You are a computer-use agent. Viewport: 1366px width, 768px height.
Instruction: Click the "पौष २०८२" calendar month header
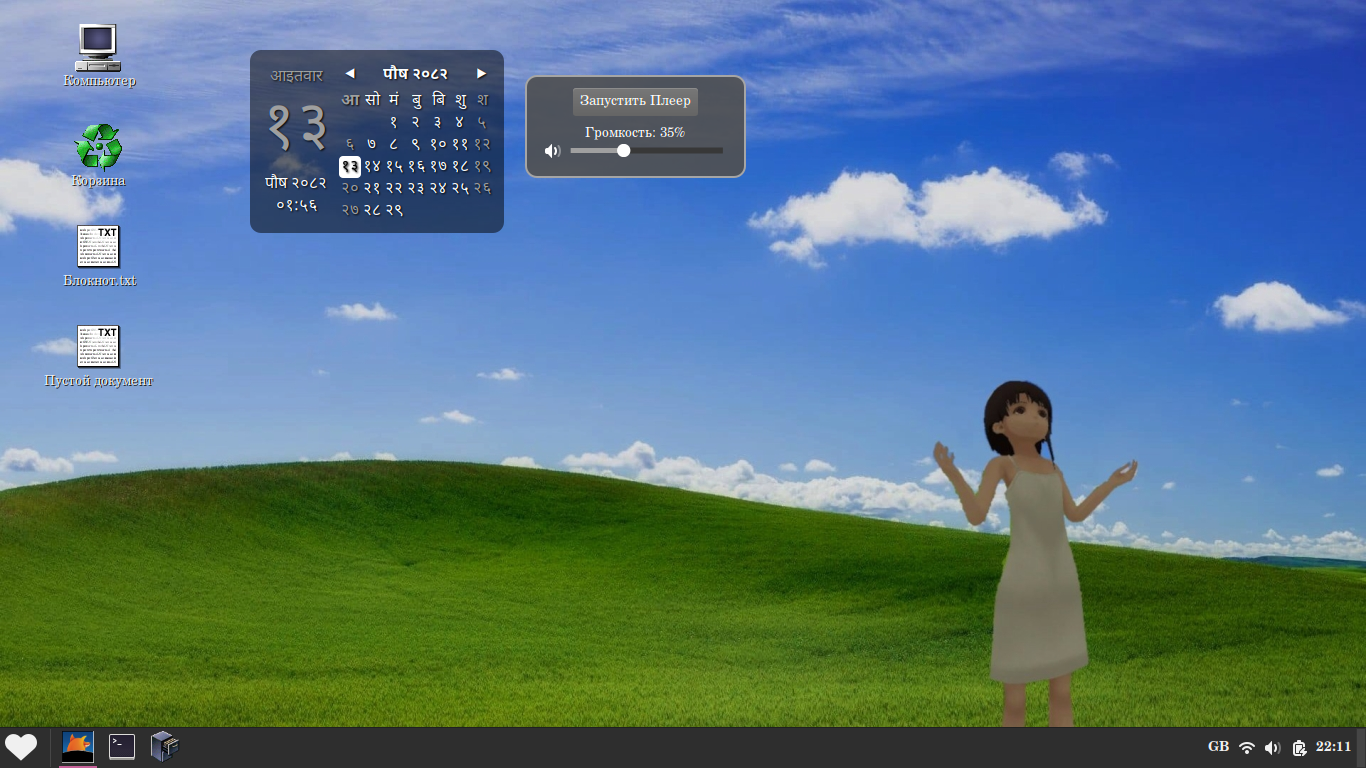[x=415, y=73]
